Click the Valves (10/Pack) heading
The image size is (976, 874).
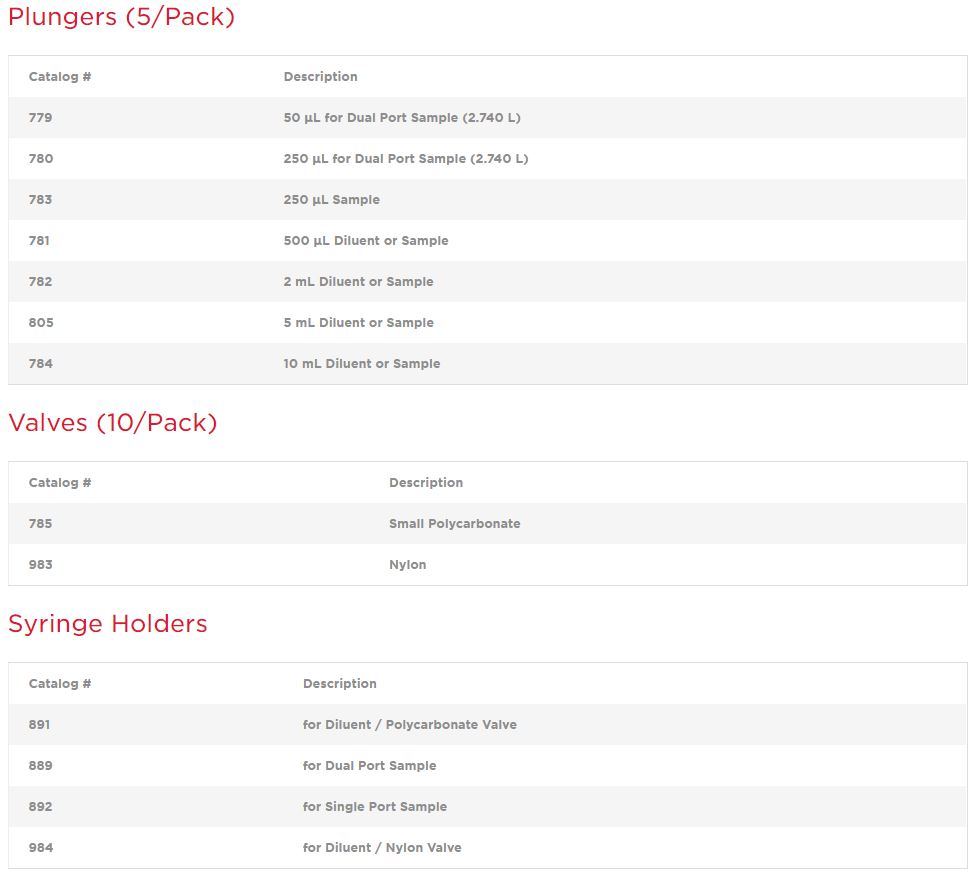click(112, 423)
